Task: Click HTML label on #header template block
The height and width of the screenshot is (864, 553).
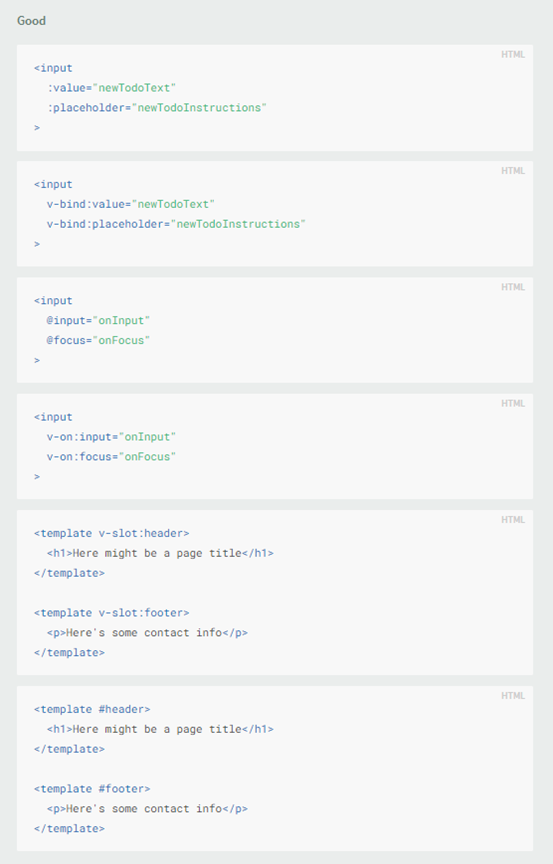Action: click(513, 696)
